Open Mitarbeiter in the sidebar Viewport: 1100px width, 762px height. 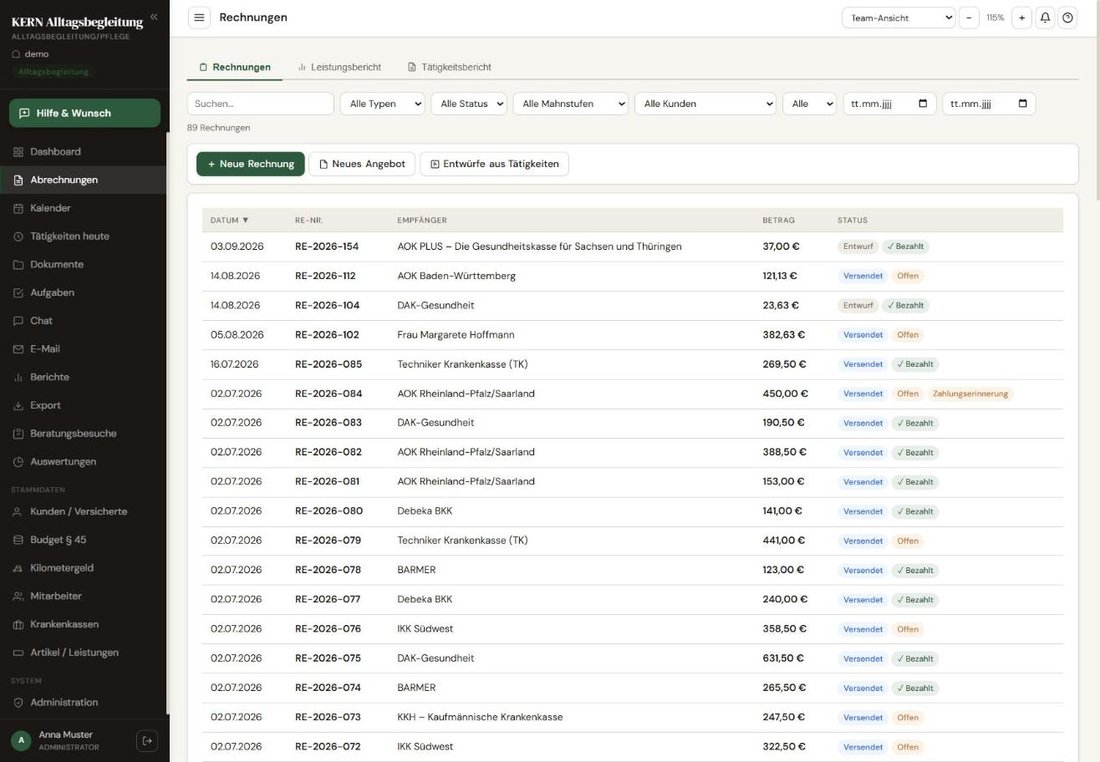coord(83,595)
